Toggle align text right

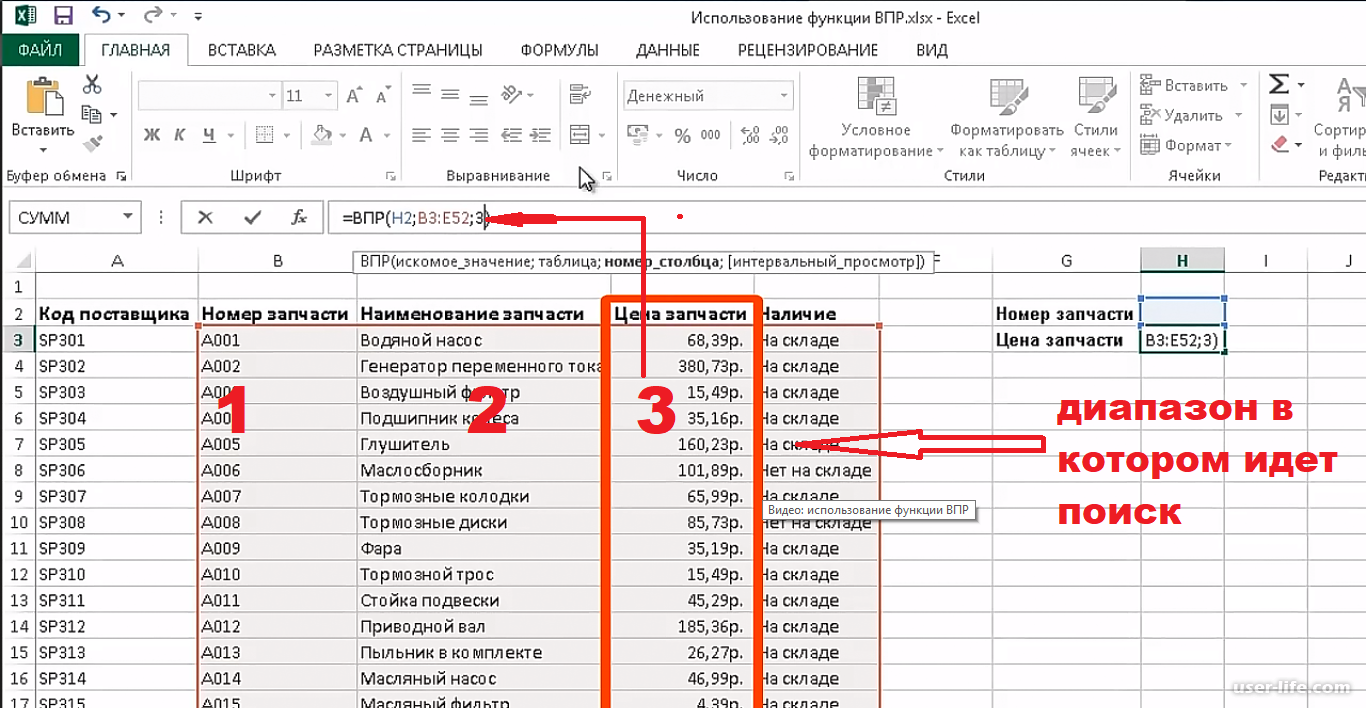[479, 135]
